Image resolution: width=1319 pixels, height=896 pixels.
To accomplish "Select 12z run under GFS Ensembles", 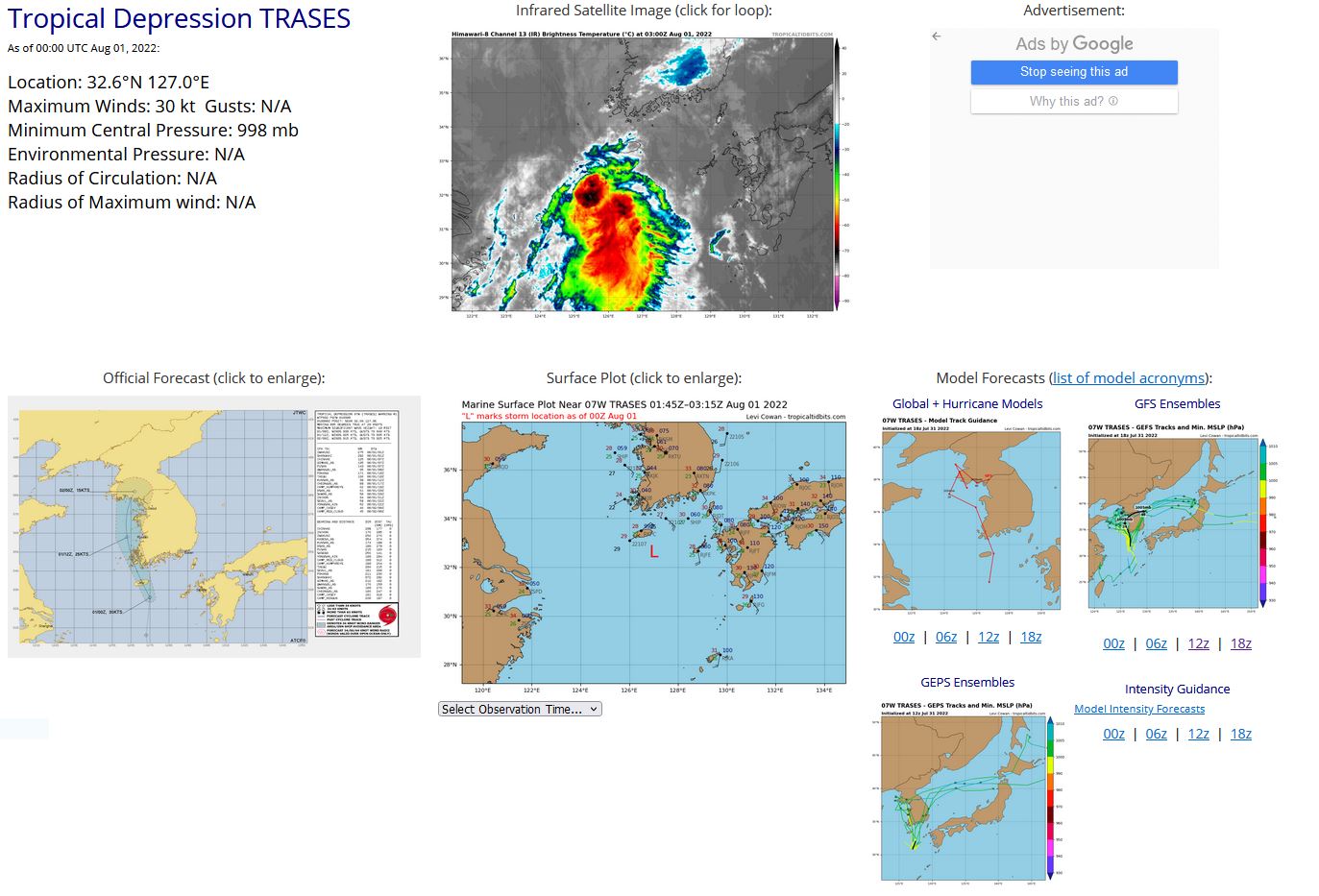I will (x=1198, y=643).
